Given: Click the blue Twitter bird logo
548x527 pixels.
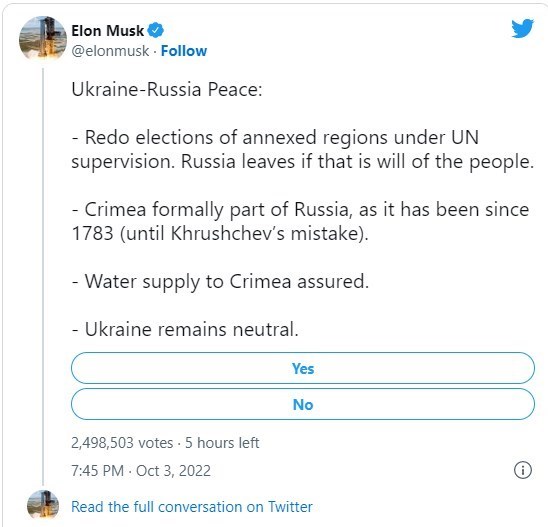Looking at the screenshot, I should pos(522,28).
